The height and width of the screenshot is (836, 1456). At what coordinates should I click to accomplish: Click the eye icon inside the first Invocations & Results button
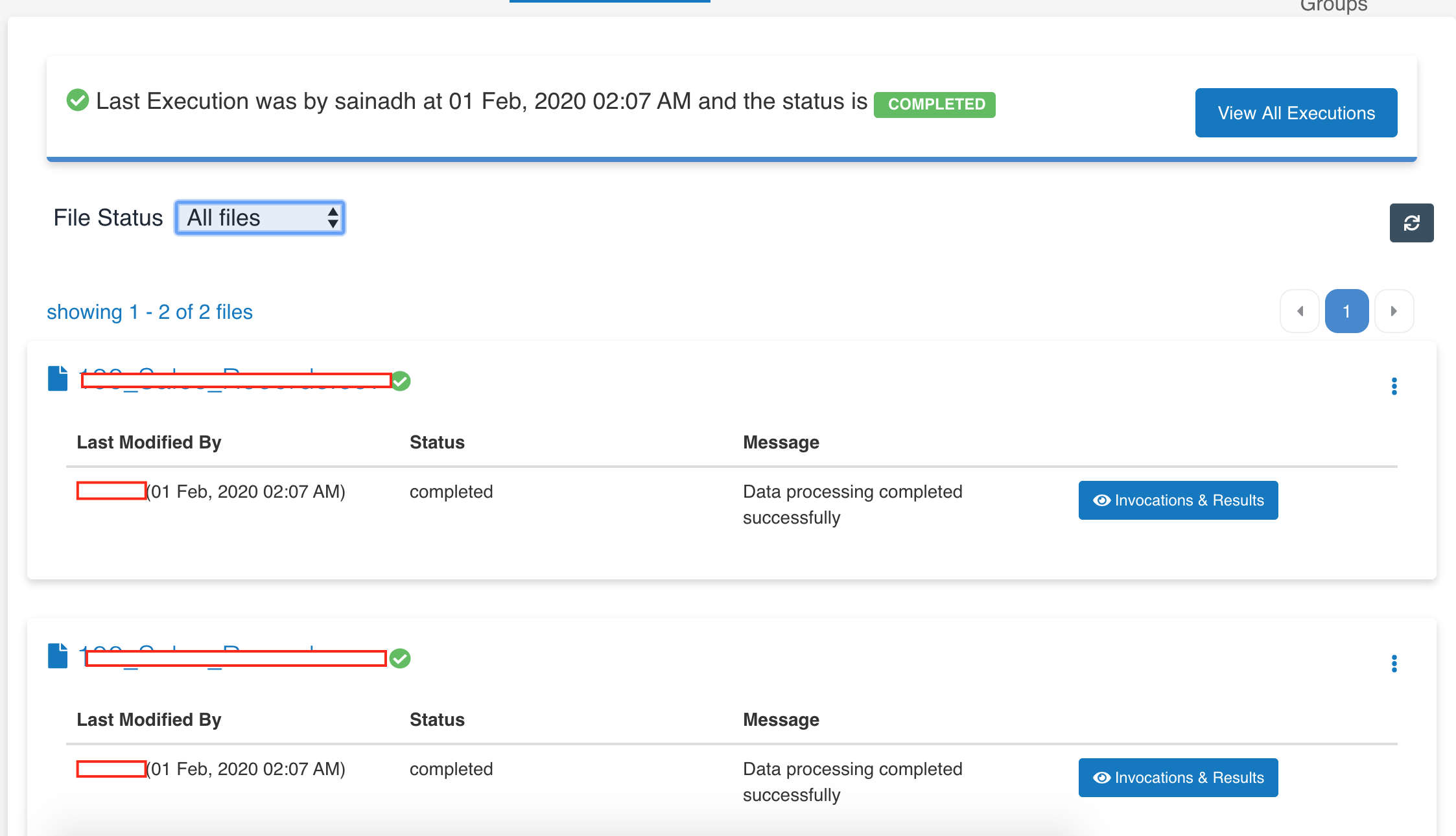coord(1102,500)
